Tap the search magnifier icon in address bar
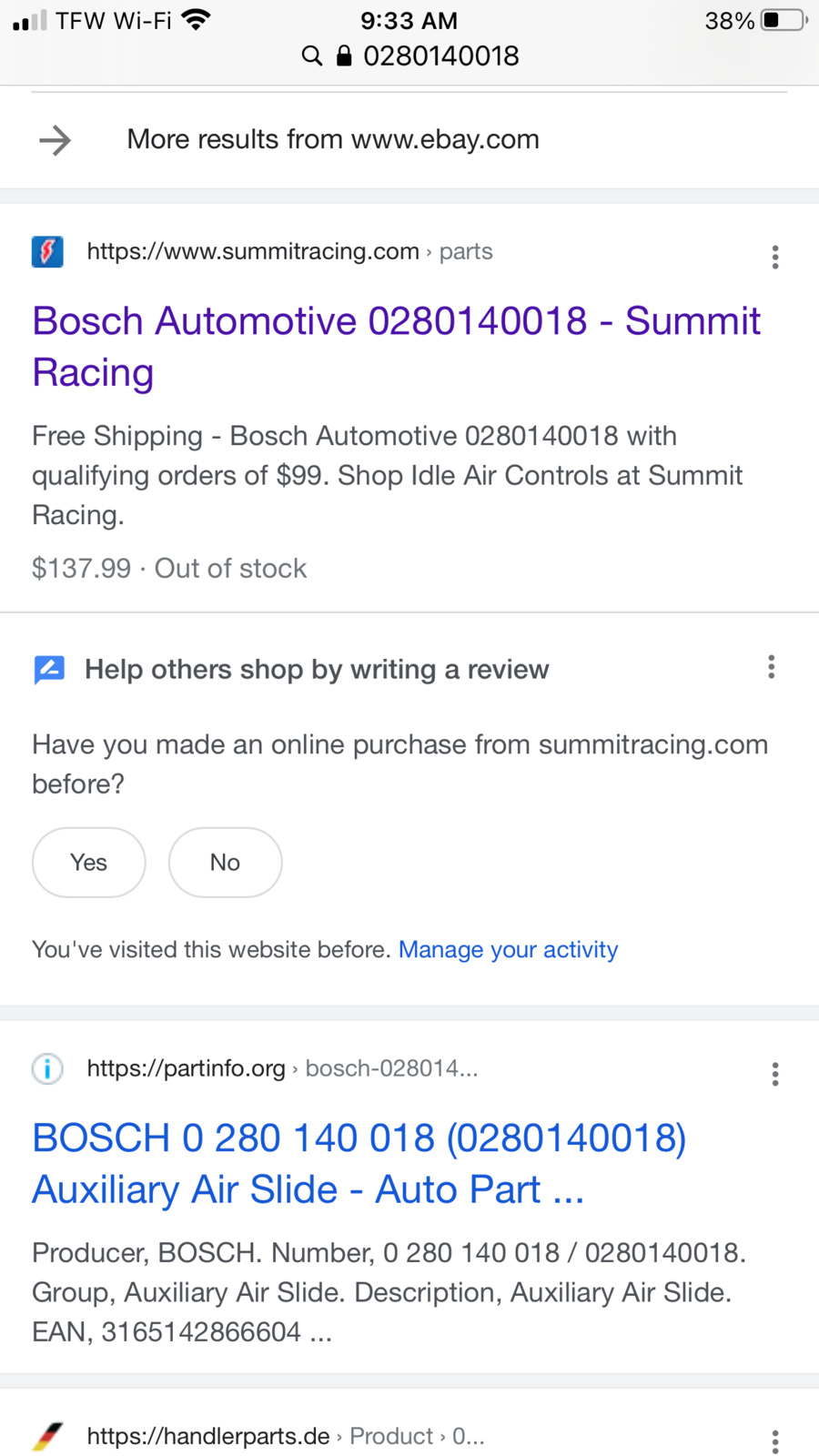The width and height of the screenshot is (819, 1456). [312, 56]
